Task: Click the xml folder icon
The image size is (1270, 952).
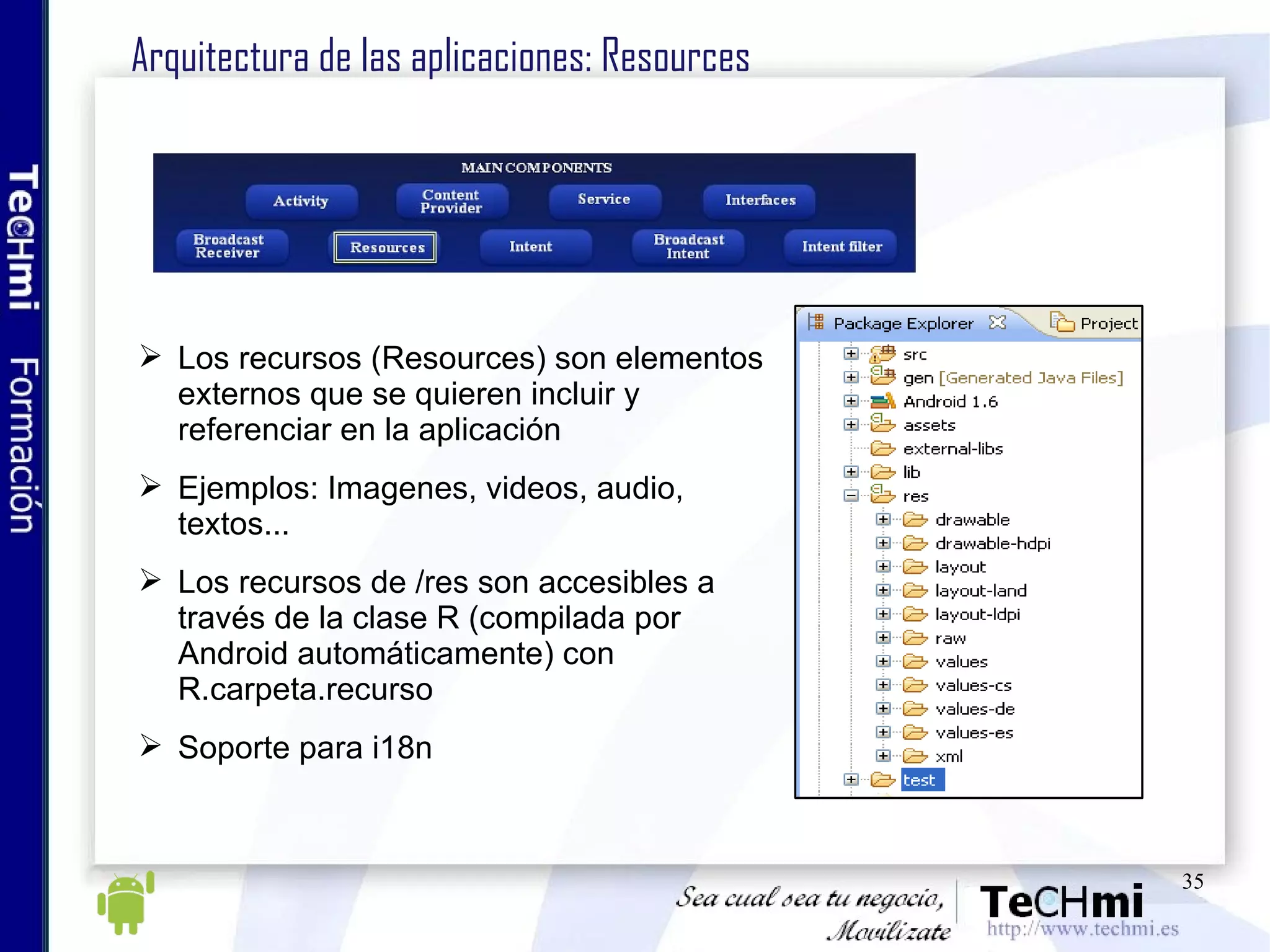Action: (915, 756)
